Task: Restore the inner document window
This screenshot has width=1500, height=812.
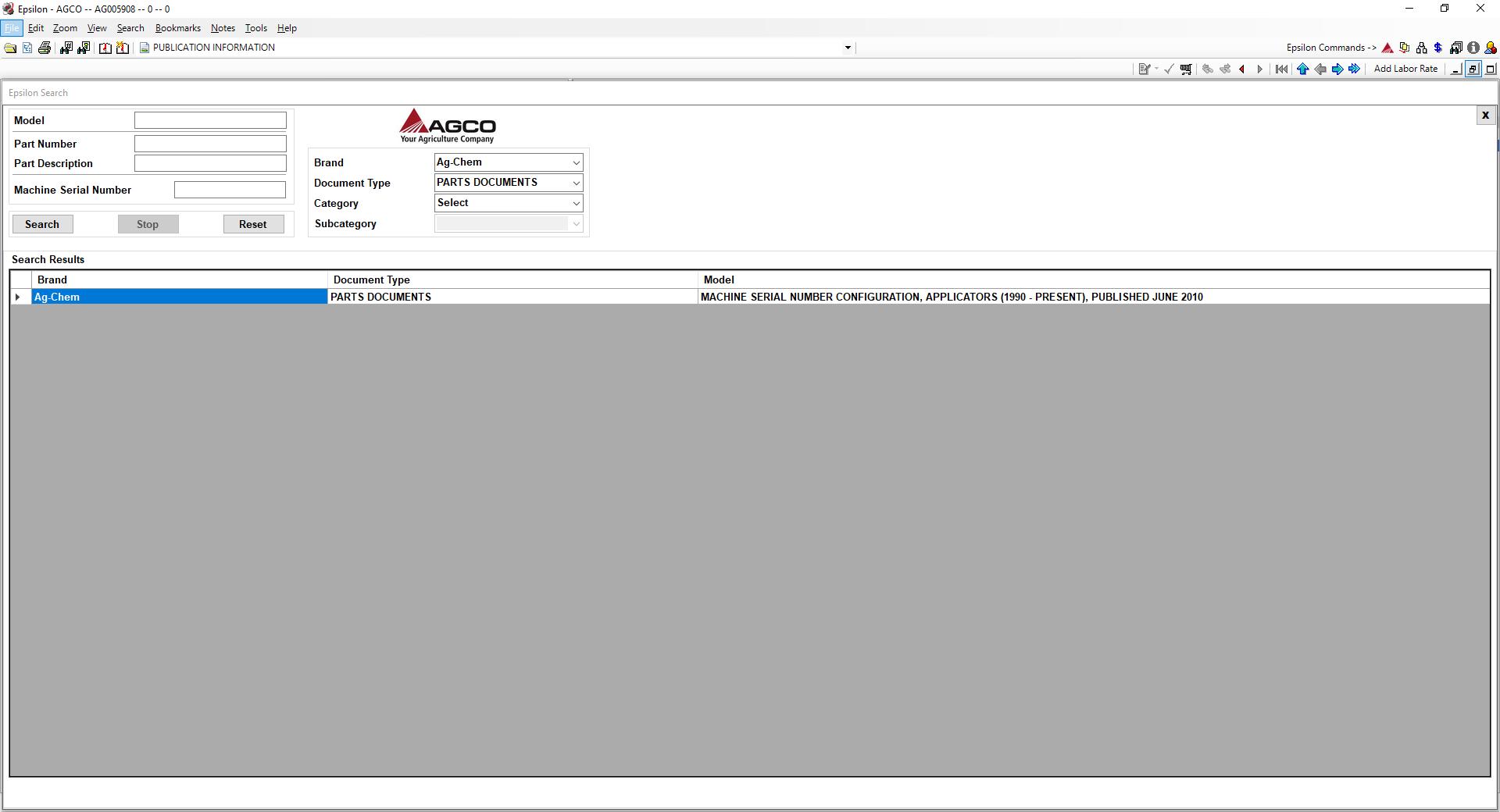Action: pyautogui.click(x=1473, y=69)
